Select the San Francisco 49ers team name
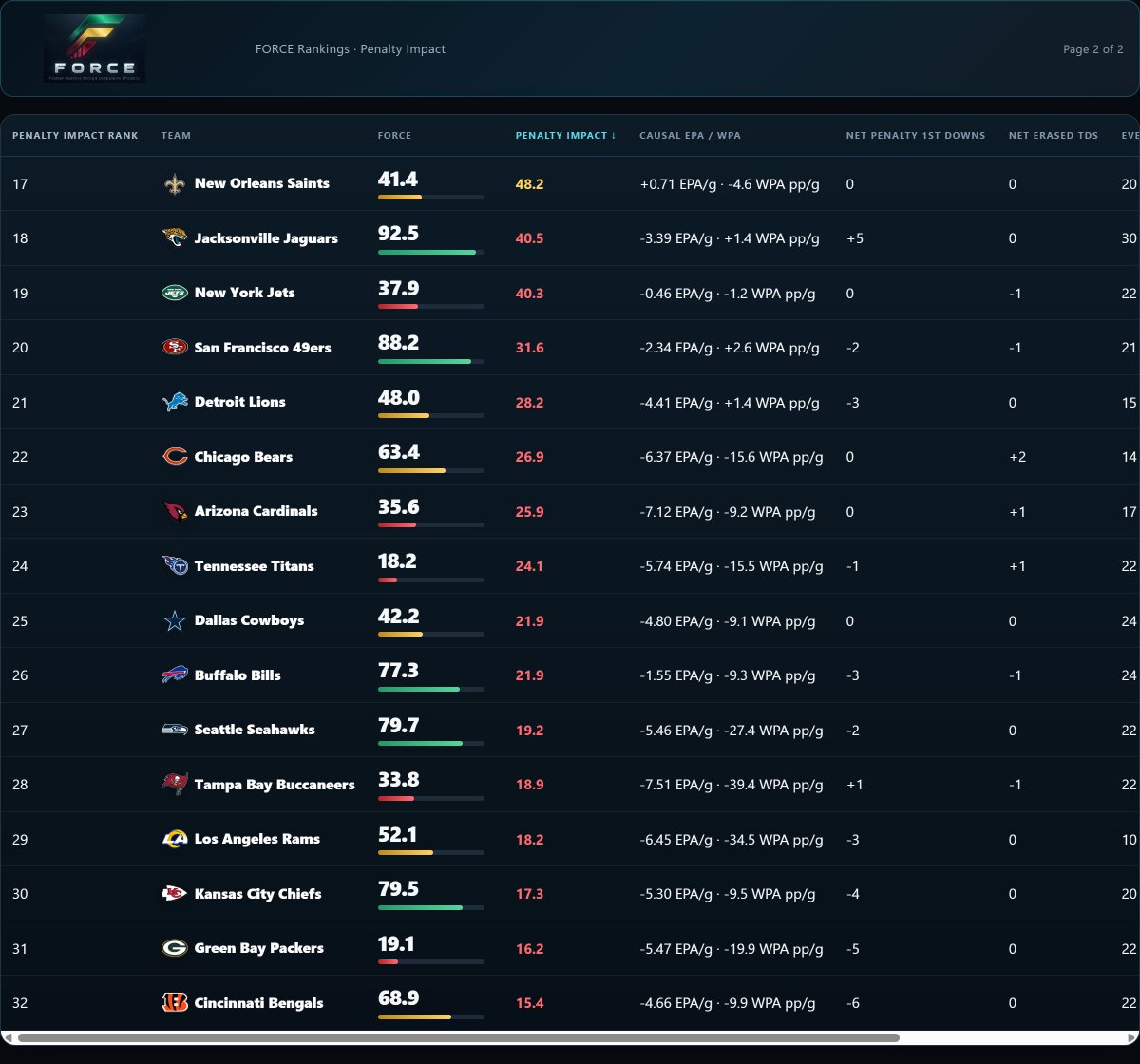 pyautogui.click(x=263, y=348)
